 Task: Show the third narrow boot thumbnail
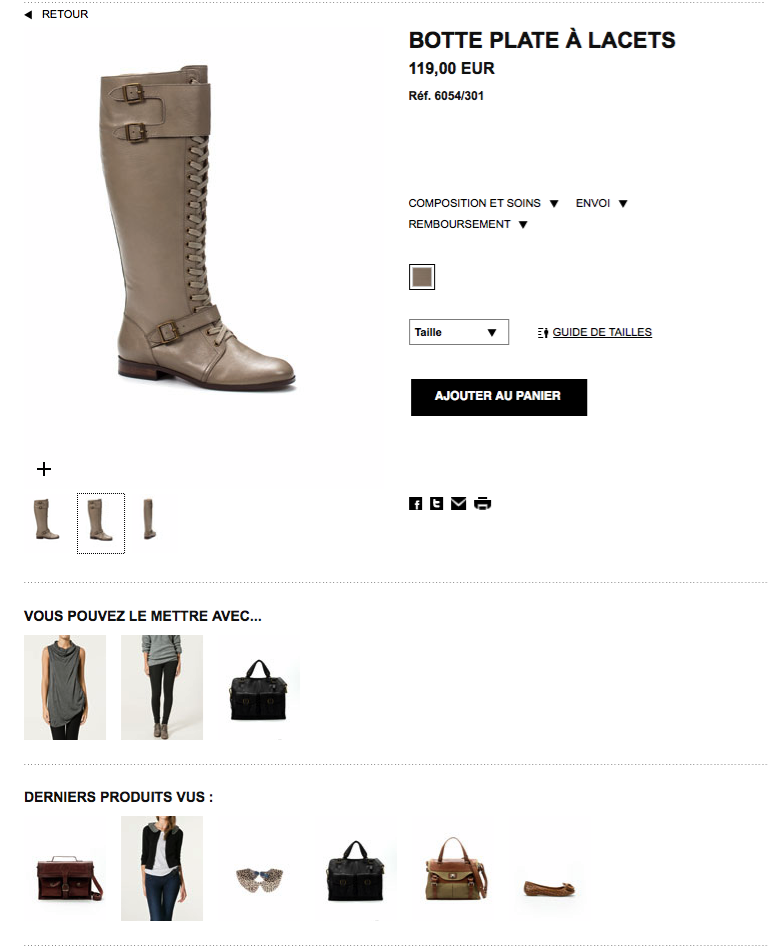point(149,519)
